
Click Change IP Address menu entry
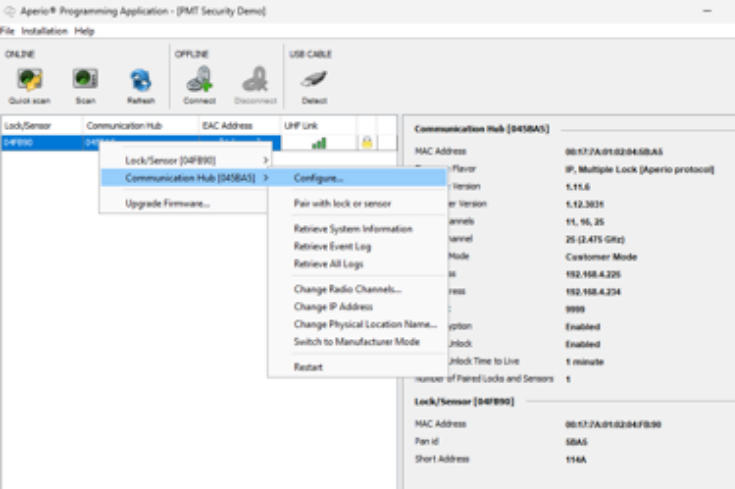333,307
